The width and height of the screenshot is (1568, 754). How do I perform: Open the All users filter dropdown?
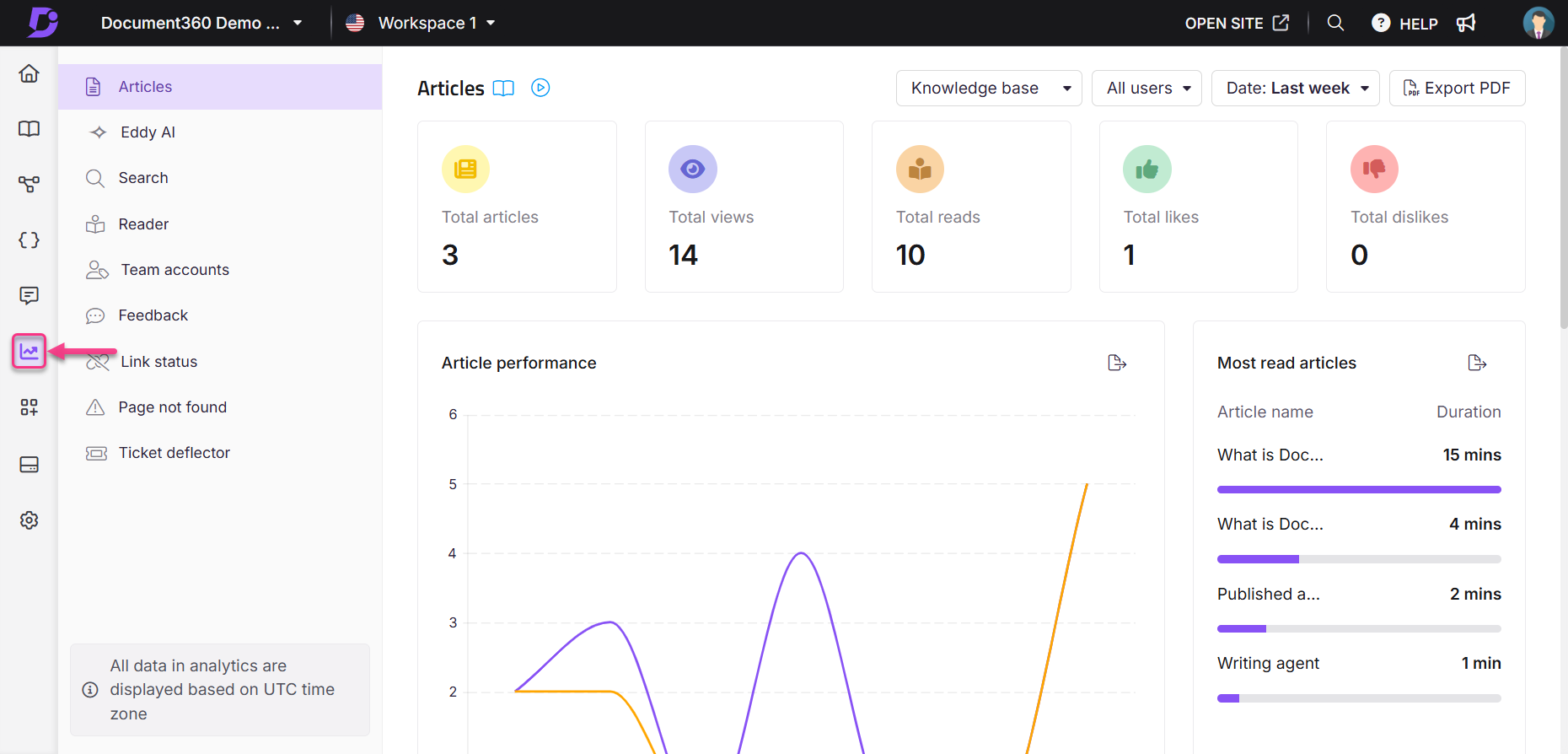click(x=1146, y=89)
